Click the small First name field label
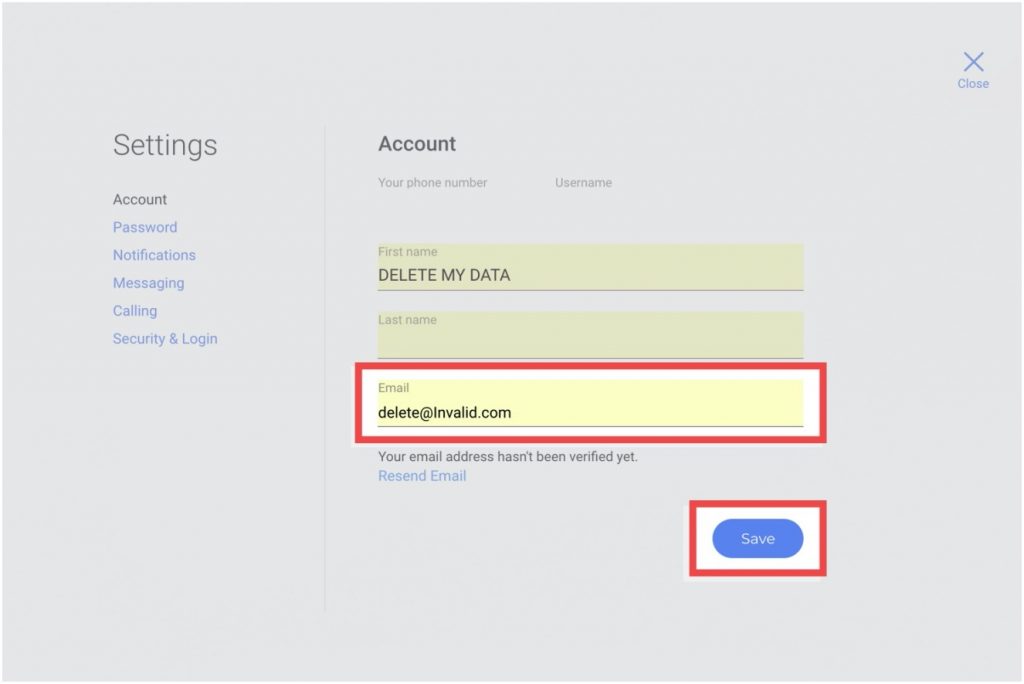This screenshot has height=684, width=1024. click(x=407, y=252)
